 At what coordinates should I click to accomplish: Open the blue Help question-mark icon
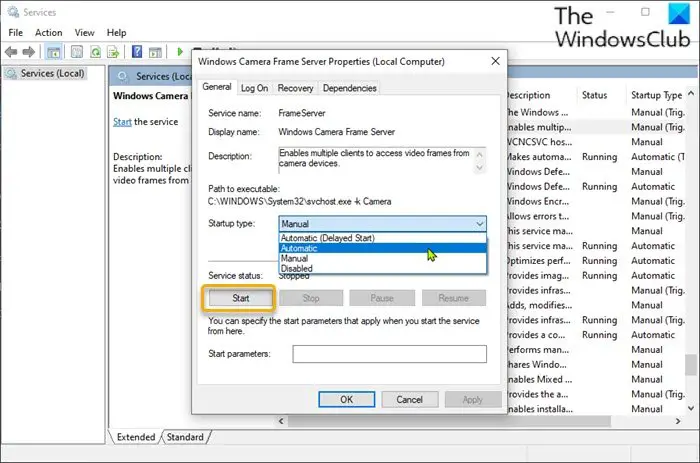pos(137,52)
